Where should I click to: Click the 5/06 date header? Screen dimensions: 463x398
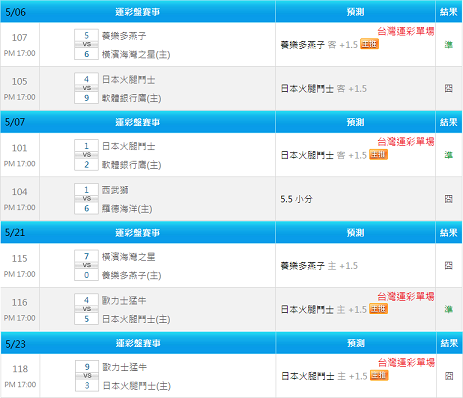coord(15,12)
